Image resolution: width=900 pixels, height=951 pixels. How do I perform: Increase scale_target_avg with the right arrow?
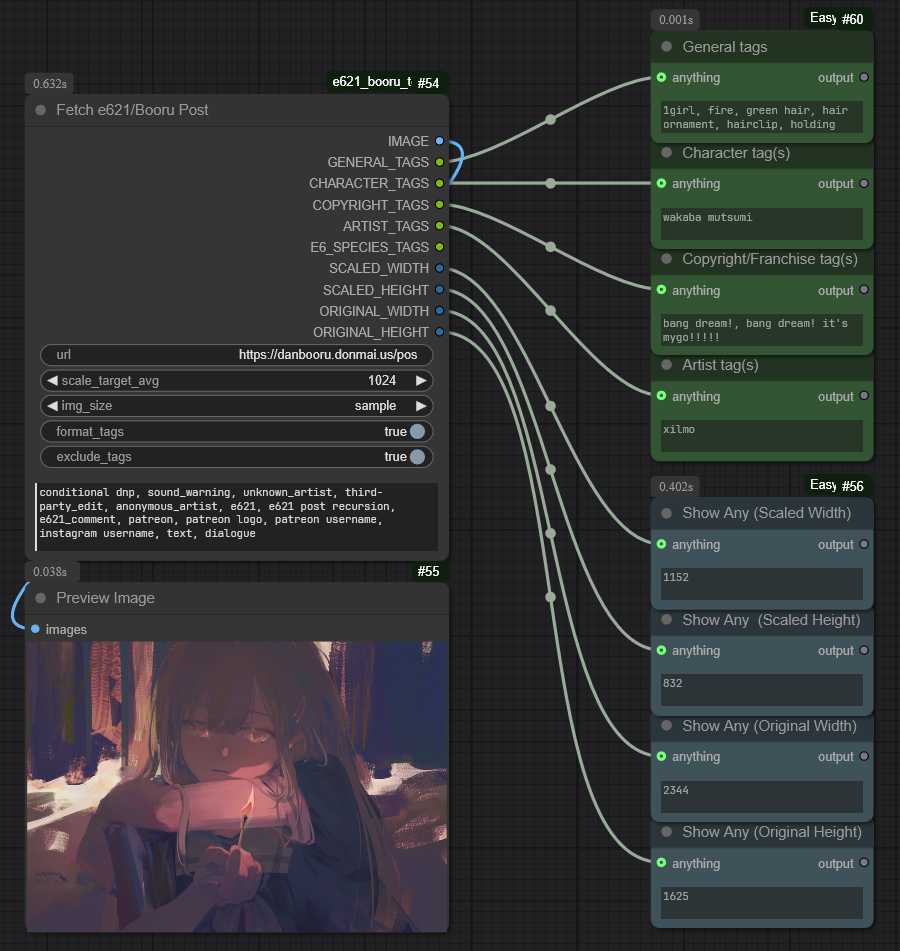(421, 380)
